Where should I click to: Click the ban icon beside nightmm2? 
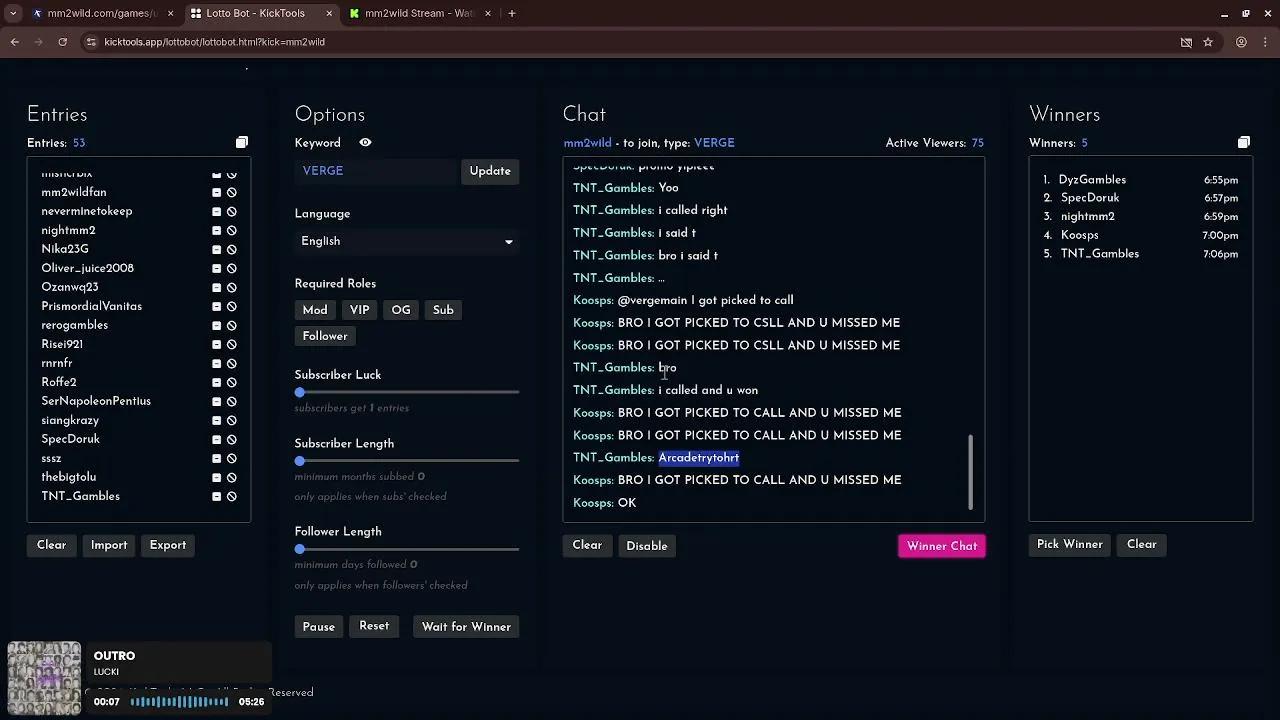pos(232,230)
